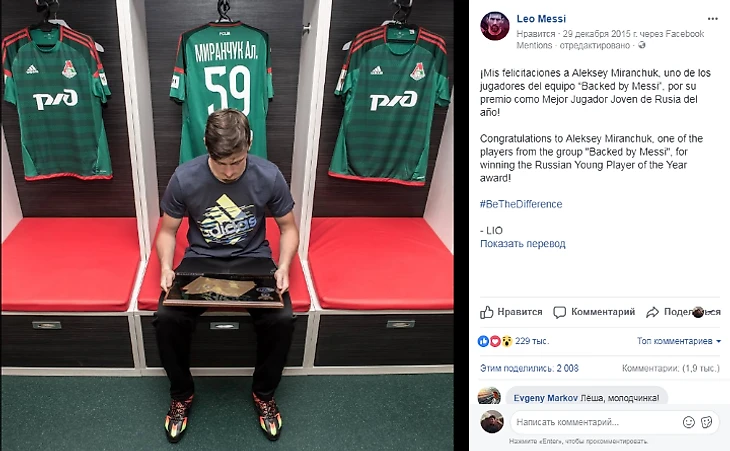Click the Комментарий speech bubble icon

click(559, 312)
